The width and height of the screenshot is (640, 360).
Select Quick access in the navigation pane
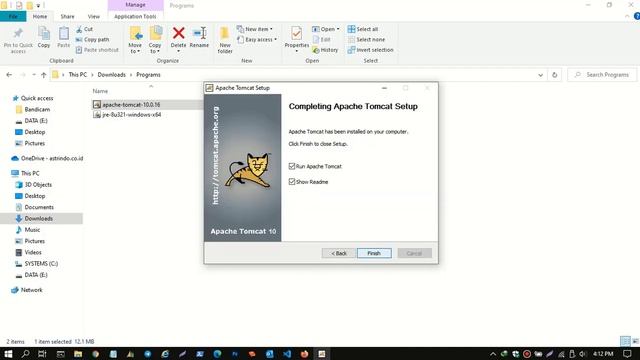37,98
